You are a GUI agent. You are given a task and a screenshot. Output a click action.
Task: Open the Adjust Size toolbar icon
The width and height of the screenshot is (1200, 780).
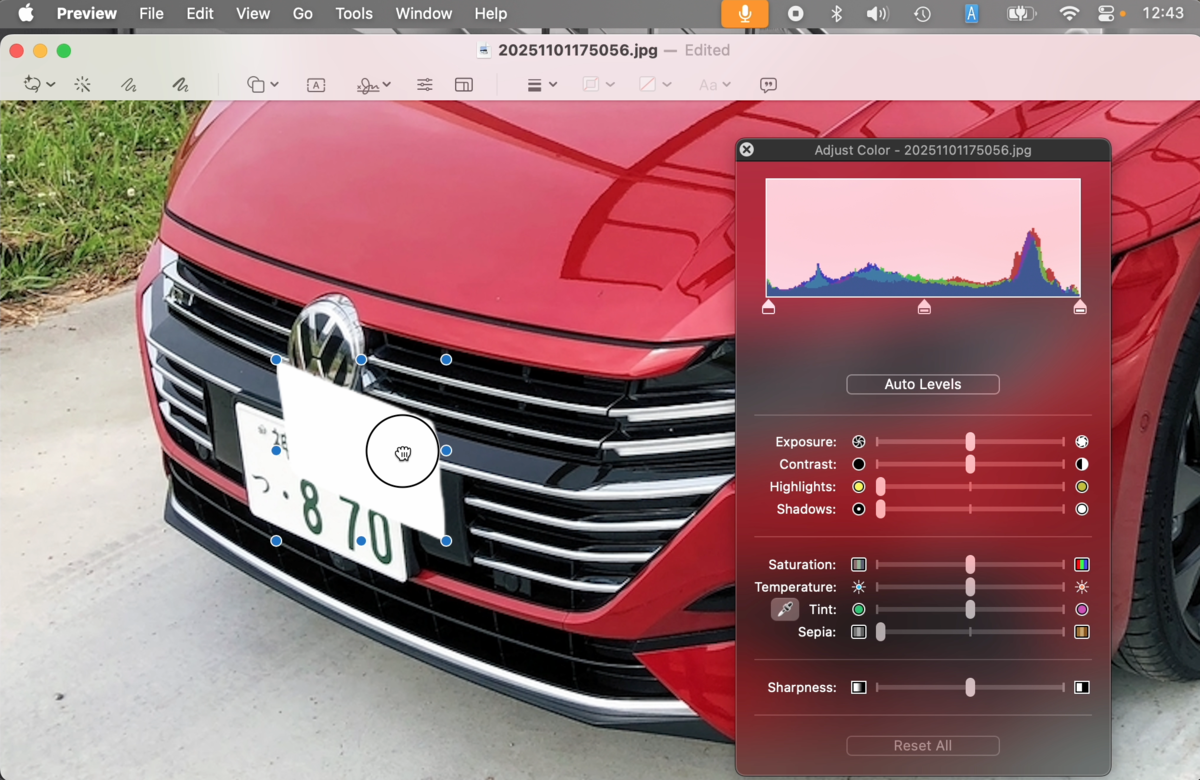(x=464, y=85)
